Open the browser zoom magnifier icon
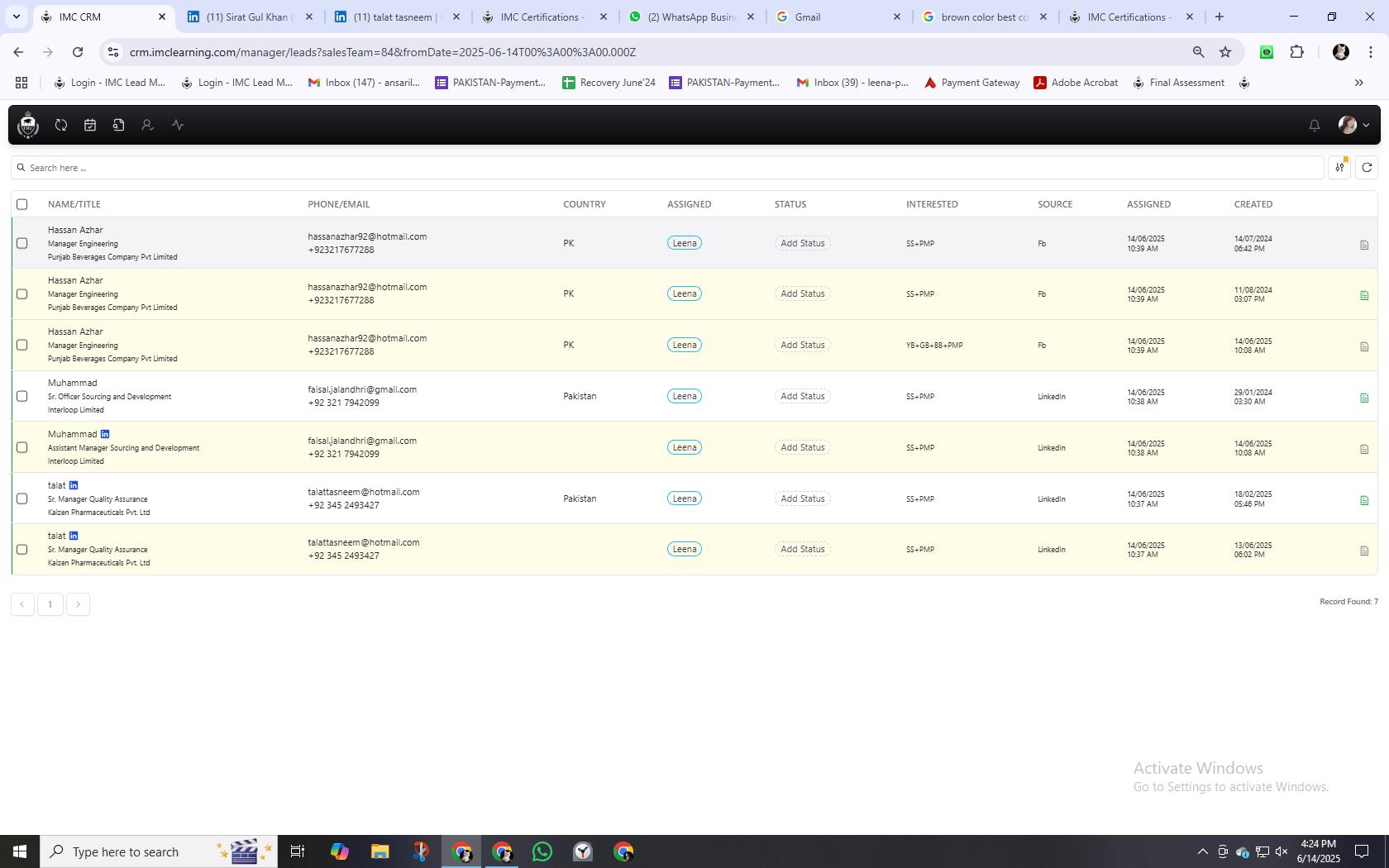The image size is (1389, 868). [x=1198, y=52]
